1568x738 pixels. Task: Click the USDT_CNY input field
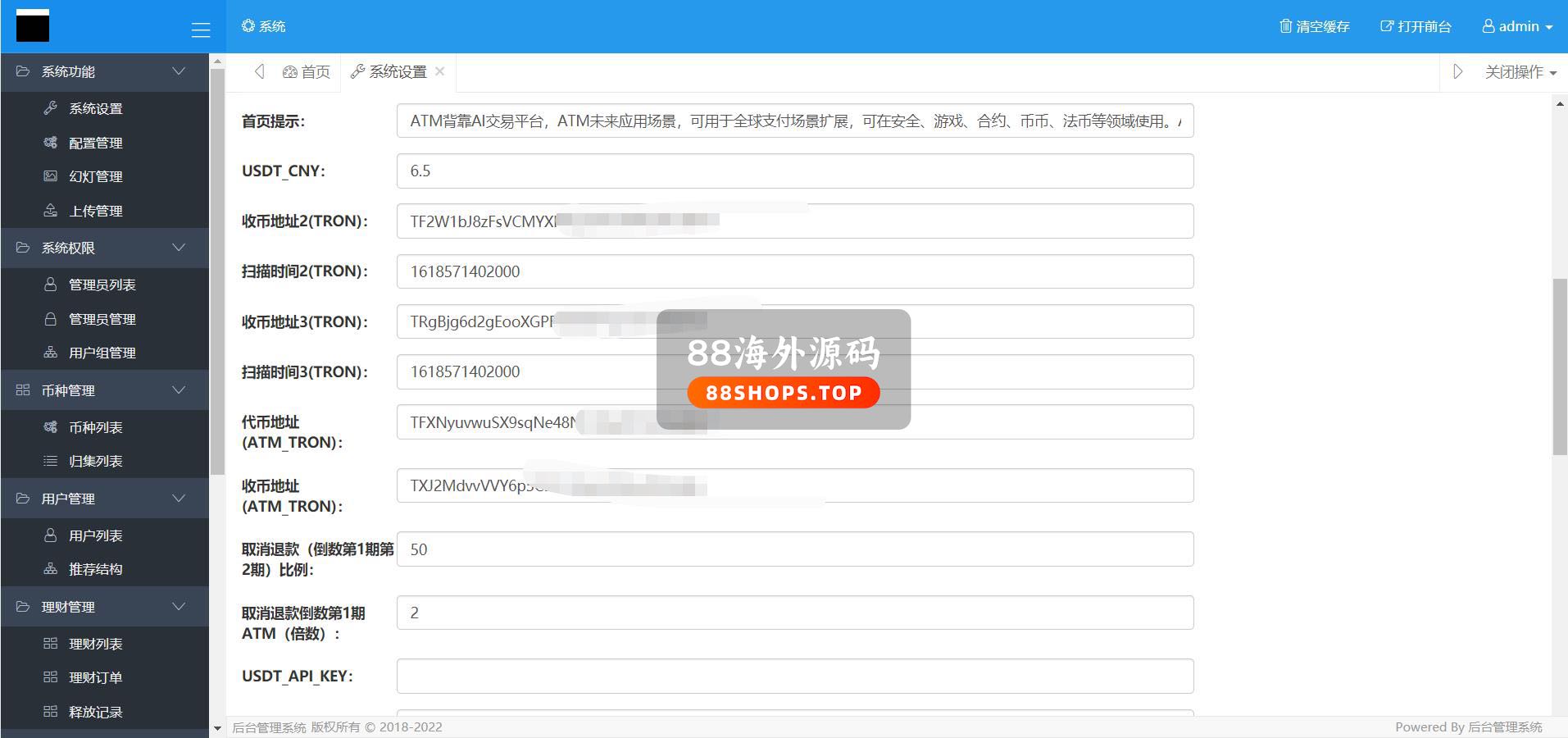tap(794, 171)
